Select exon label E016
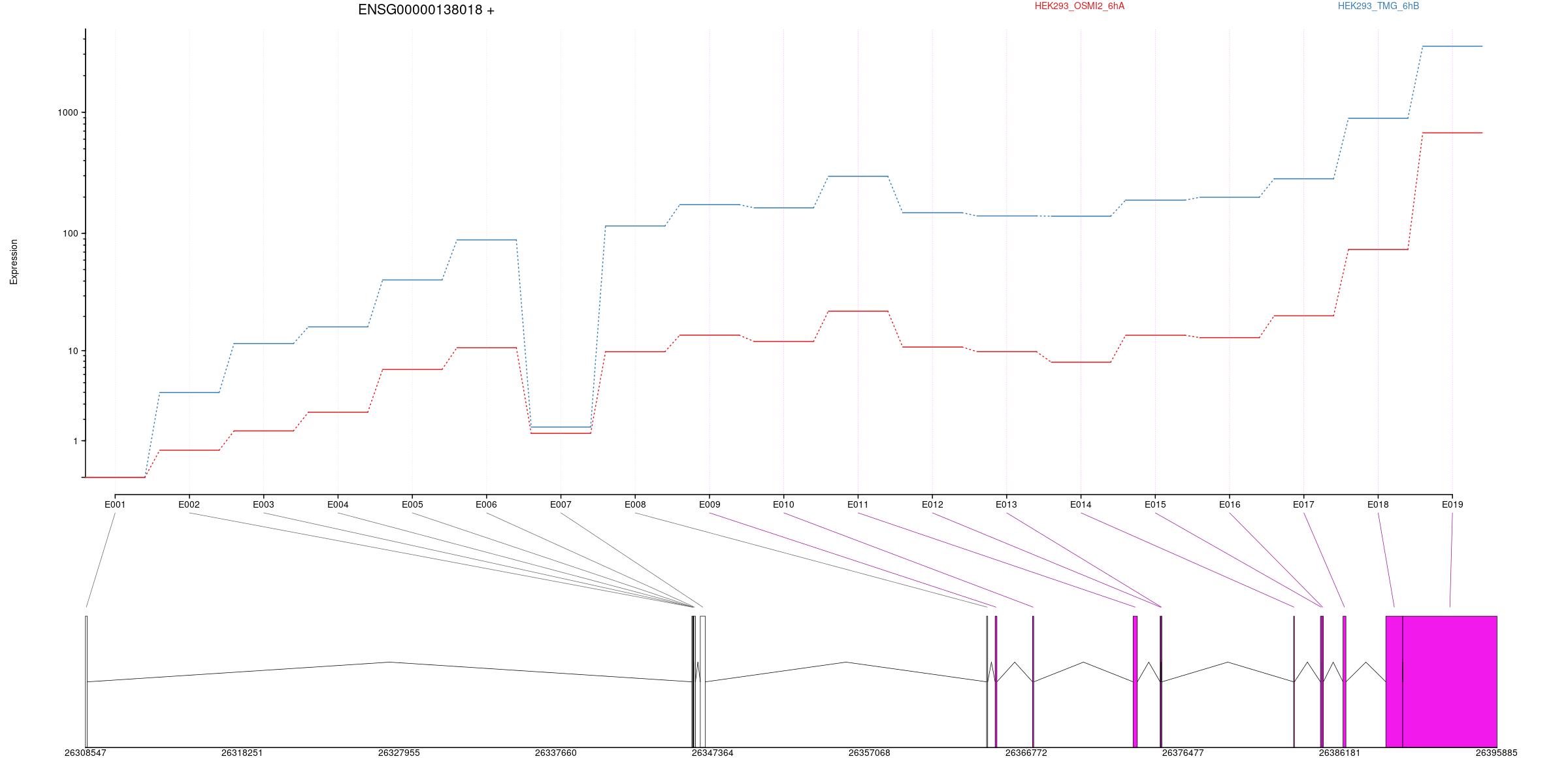The width and height of the screenshot is (1568, 784). pyautogui.click(x=1230, y=504)
